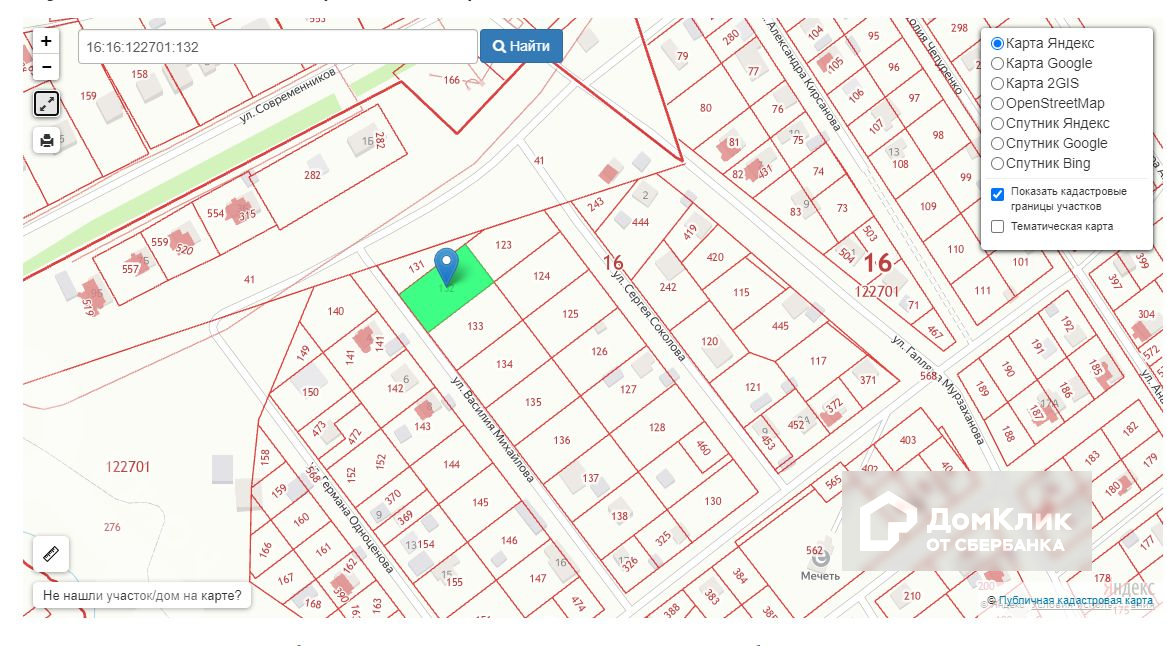This screenshot has width=1167, height=646.
Task: Print the map using printer icon
Action: click(46, 140)
